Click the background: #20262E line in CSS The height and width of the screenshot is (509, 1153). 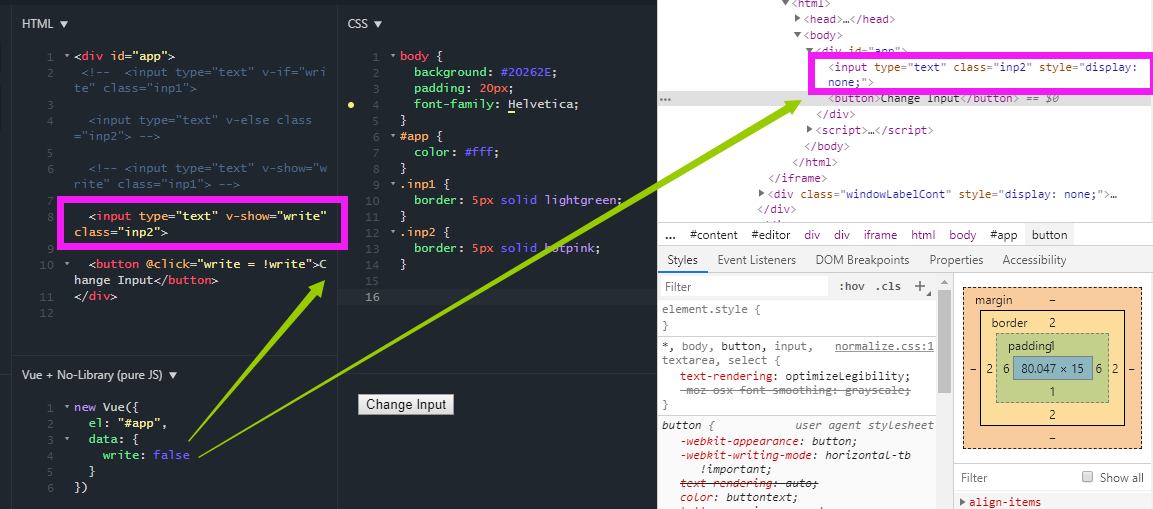pos(485,72)
